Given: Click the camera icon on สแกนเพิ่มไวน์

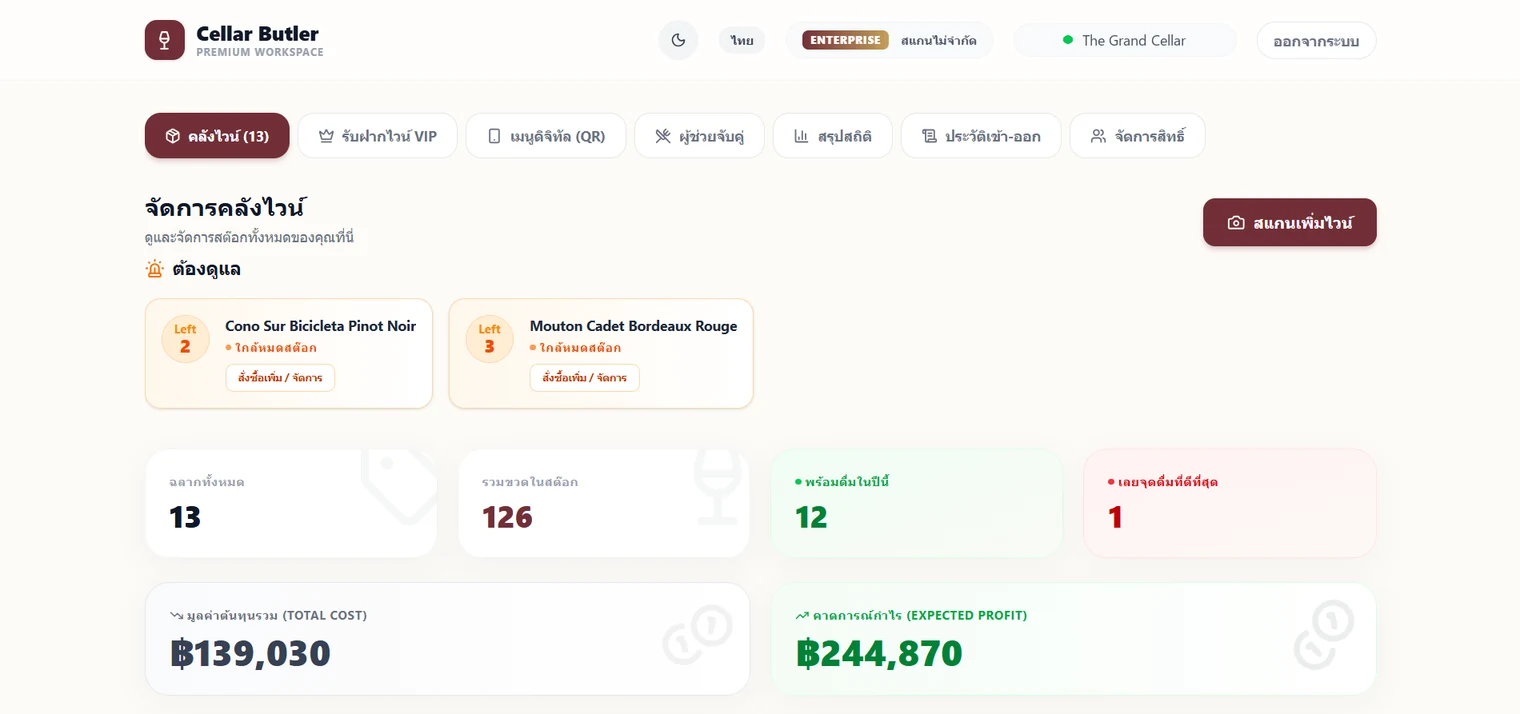Looking at the screenshot, I should pos(1236,223).
